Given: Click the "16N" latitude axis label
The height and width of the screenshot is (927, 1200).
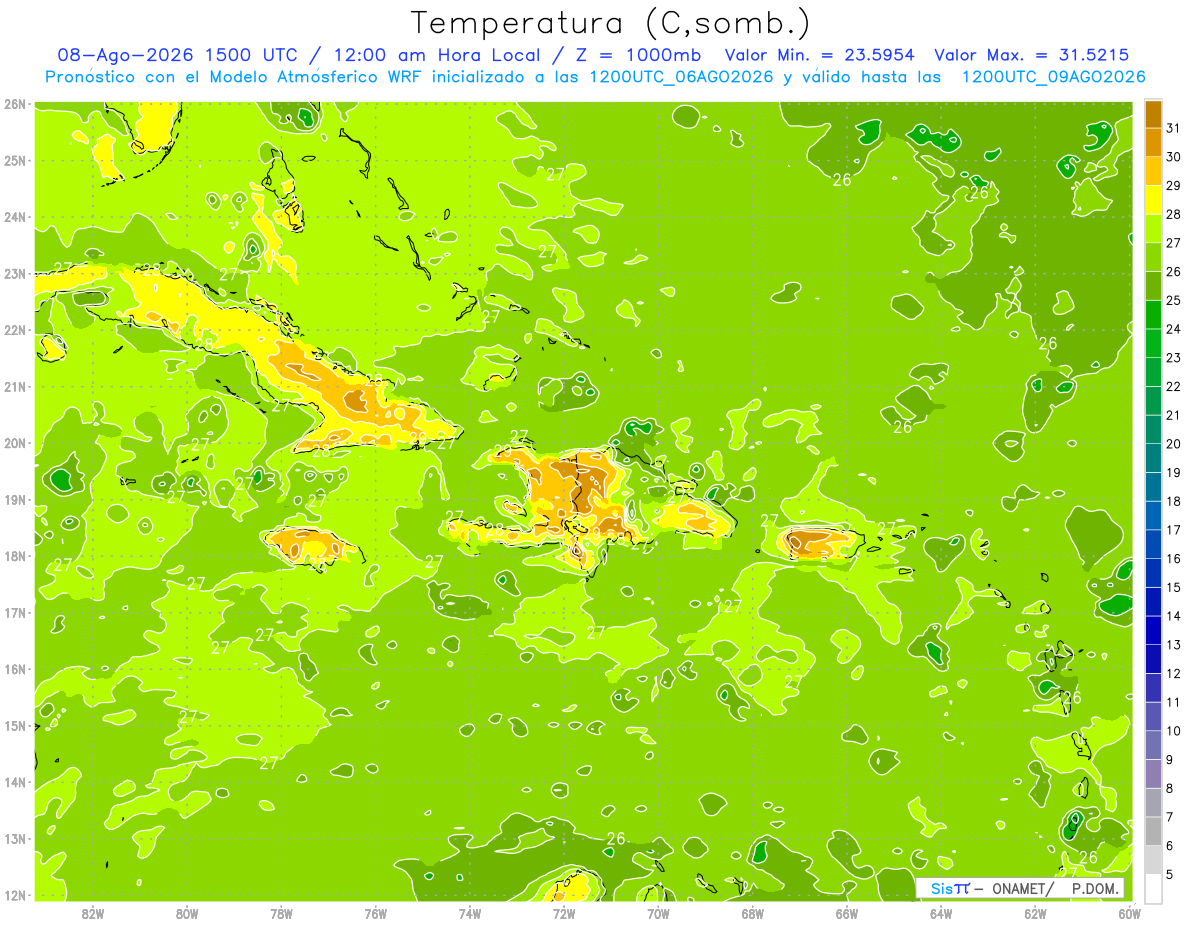Looking at the screenshot, I should pyautogui.click(x=15, y=669).
